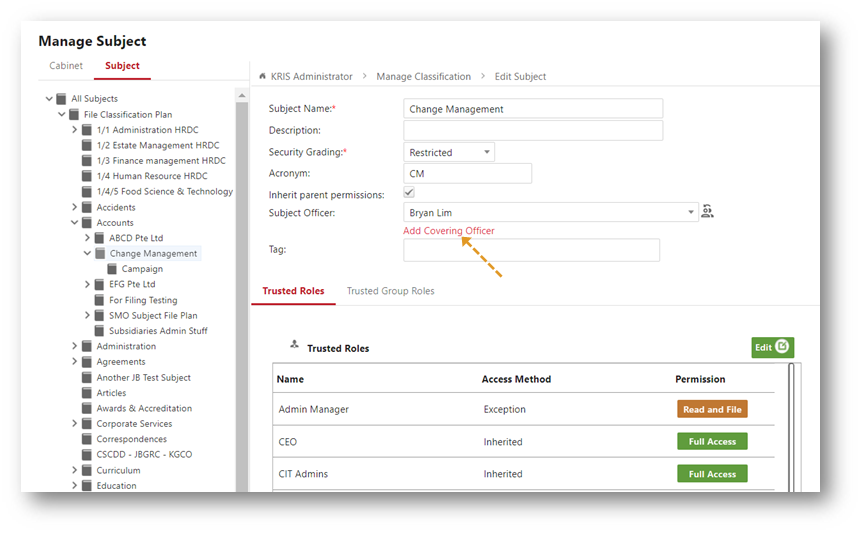Screen dimensions: 862x534
Task: Click the green Edit button
Action: [772, 347]
